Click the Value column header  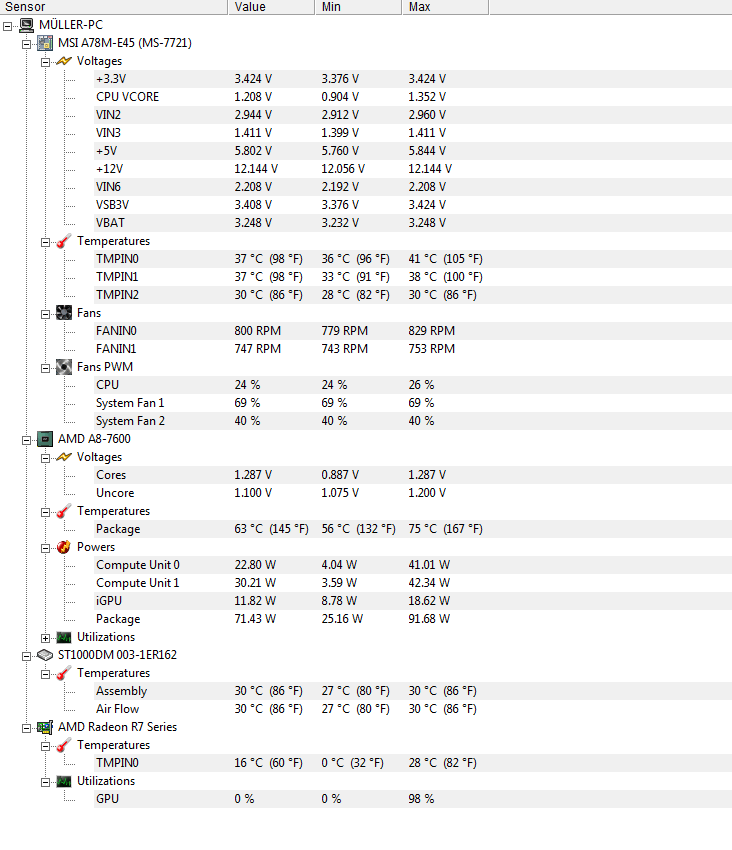pyautogui.click(x=272, y=7)
